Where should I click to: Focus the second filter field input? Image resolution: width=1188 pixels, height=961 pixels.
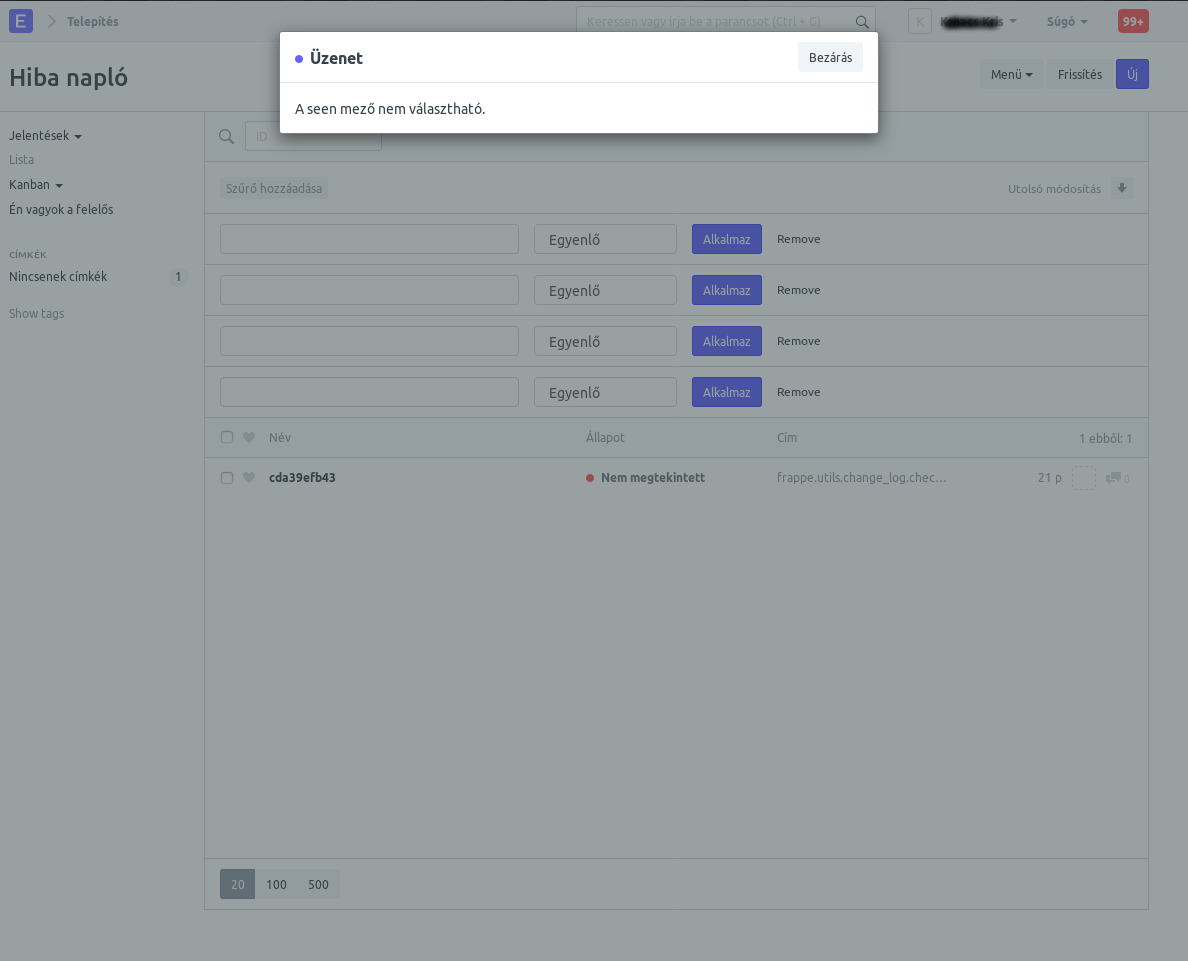369,290
